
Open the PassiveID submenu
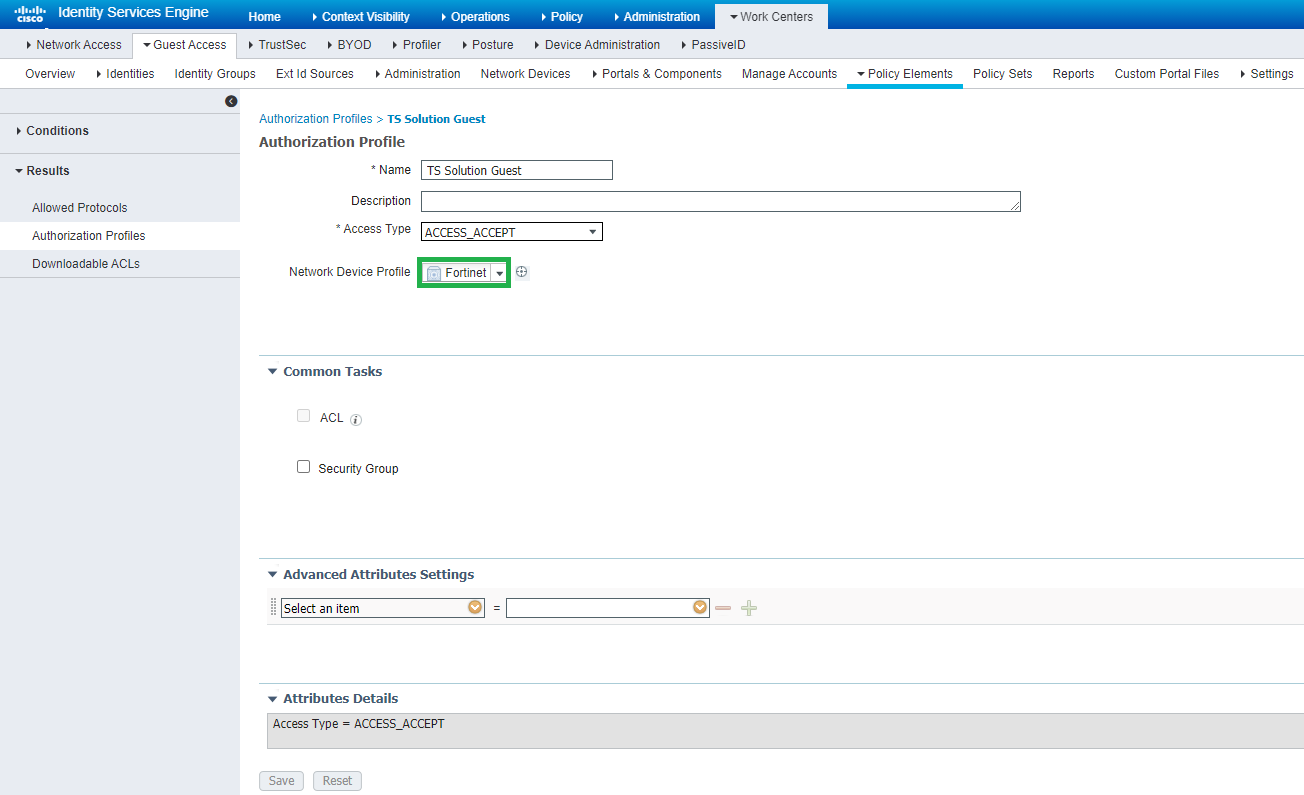[x=713, y=45]
